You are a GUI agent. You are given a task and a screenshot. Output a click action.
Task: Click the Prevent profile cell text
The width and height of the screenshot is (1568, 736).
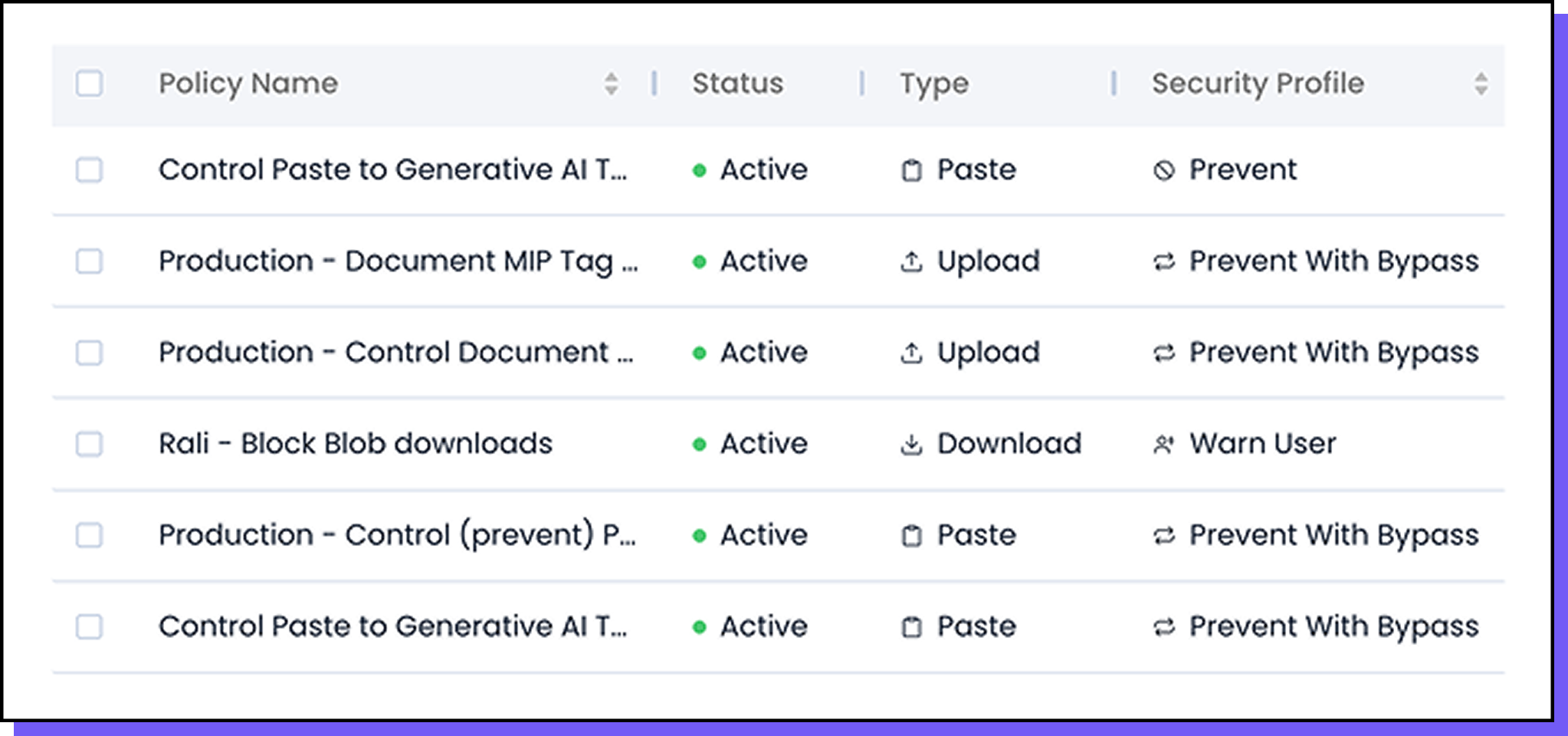1242,169
